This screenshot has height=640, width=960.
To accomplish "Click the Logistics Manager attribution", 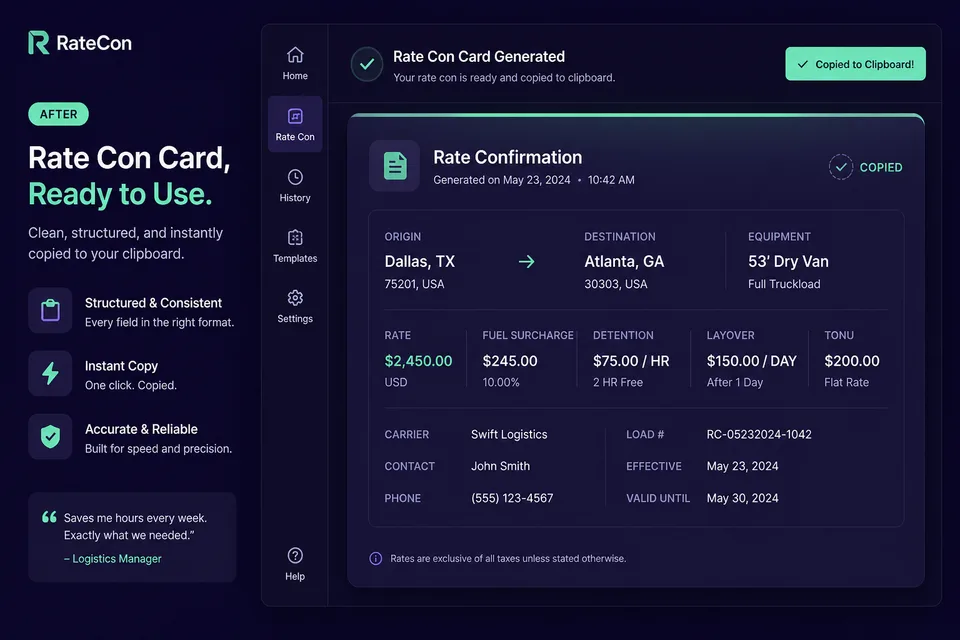I will pos(113,559).
